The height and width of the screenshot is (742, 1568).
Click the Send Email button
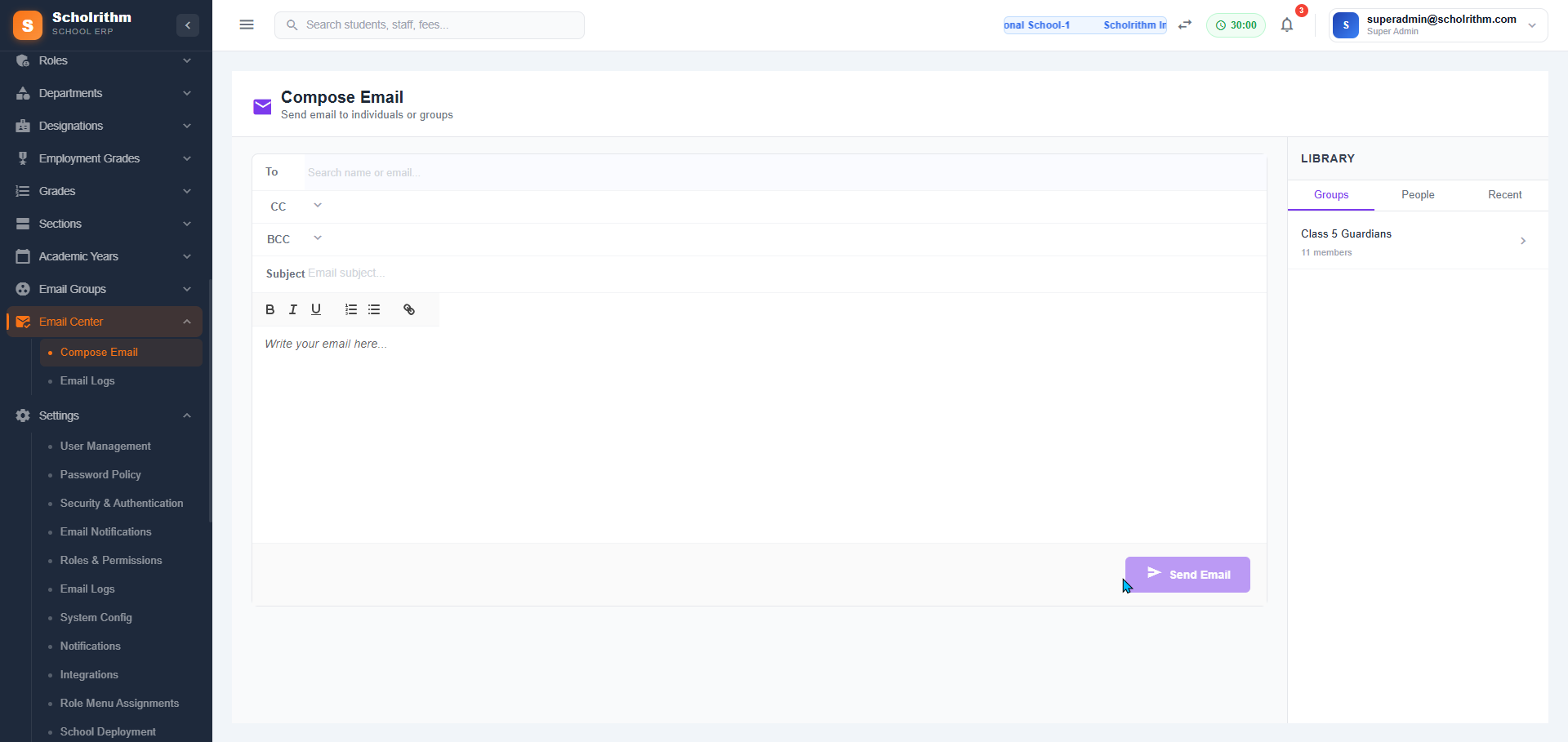1187,574
